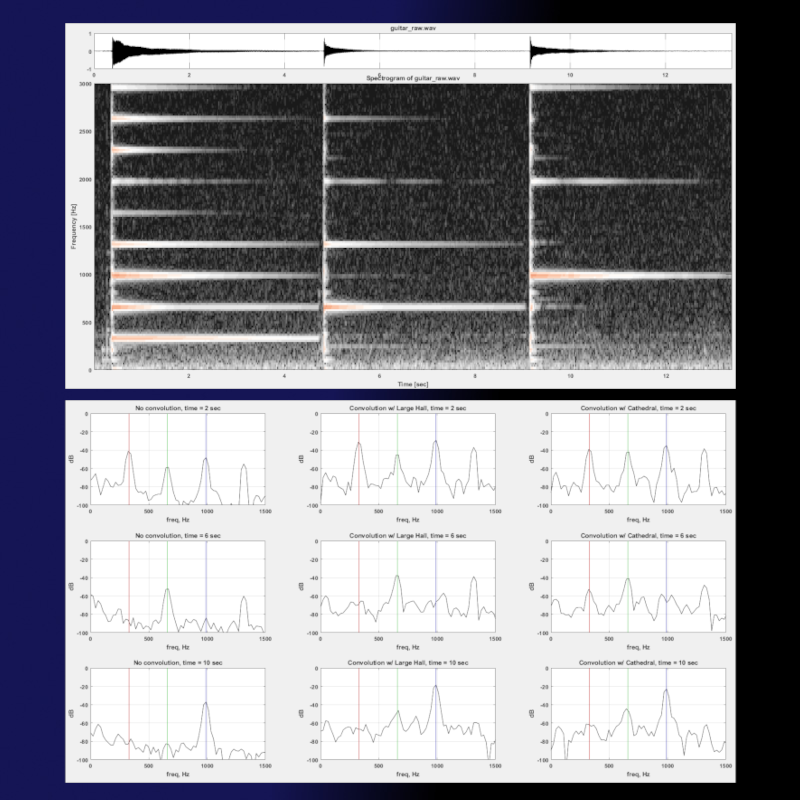Viewport: 800px width, 800px height.
Task: Click the spectrogram's 1500 Hz tick label
Action: [x=86, y=227]
